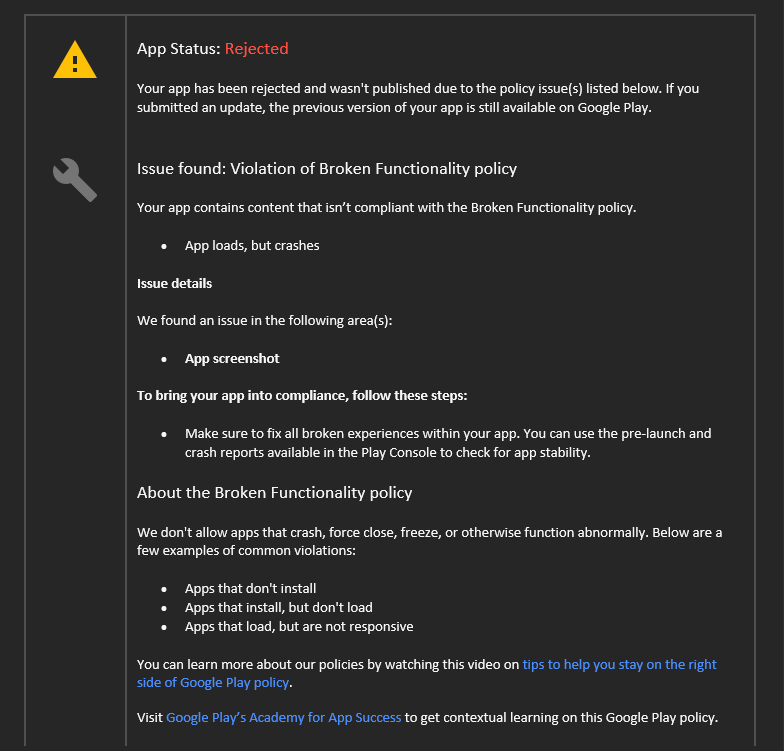Click the 'Apps that don't install' bullet
This screenshot has height=751, width=784.
250,588
